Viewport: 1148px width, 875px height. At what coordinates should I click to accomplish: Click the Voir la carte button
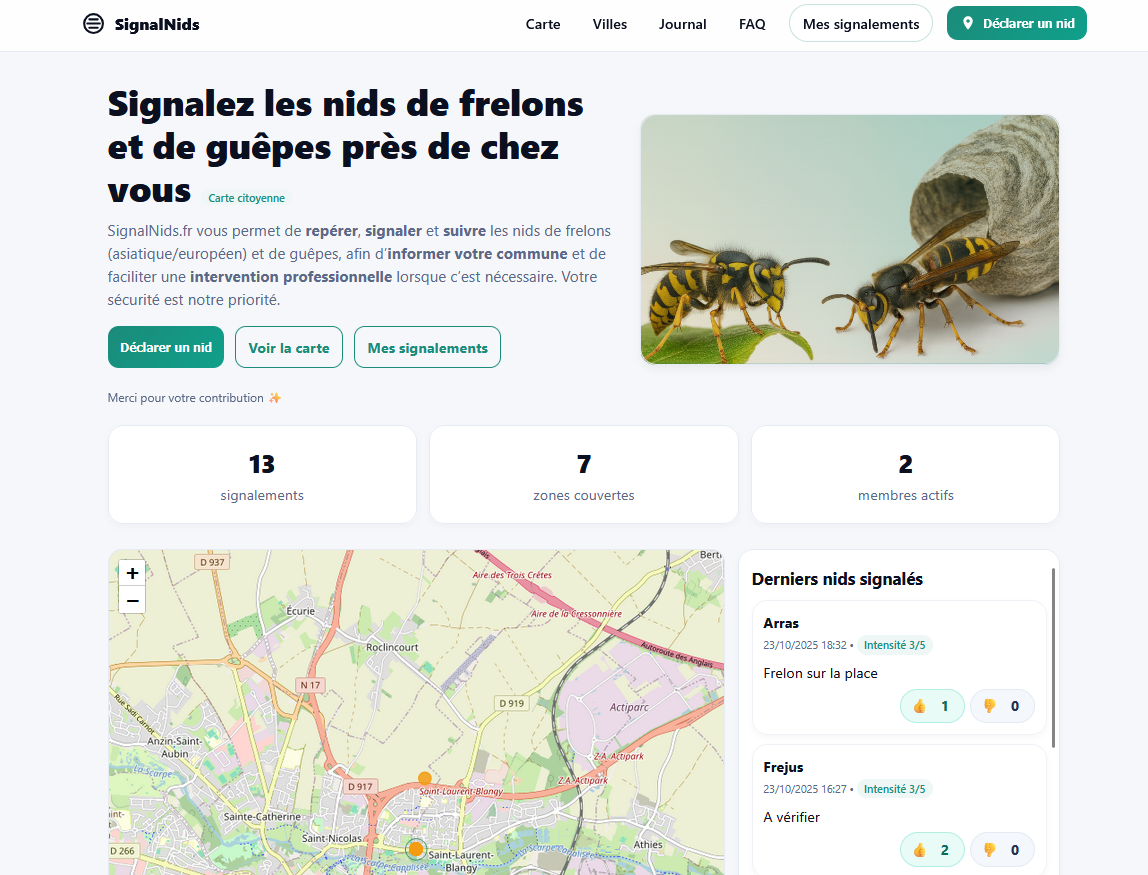[x=289, y=347]
